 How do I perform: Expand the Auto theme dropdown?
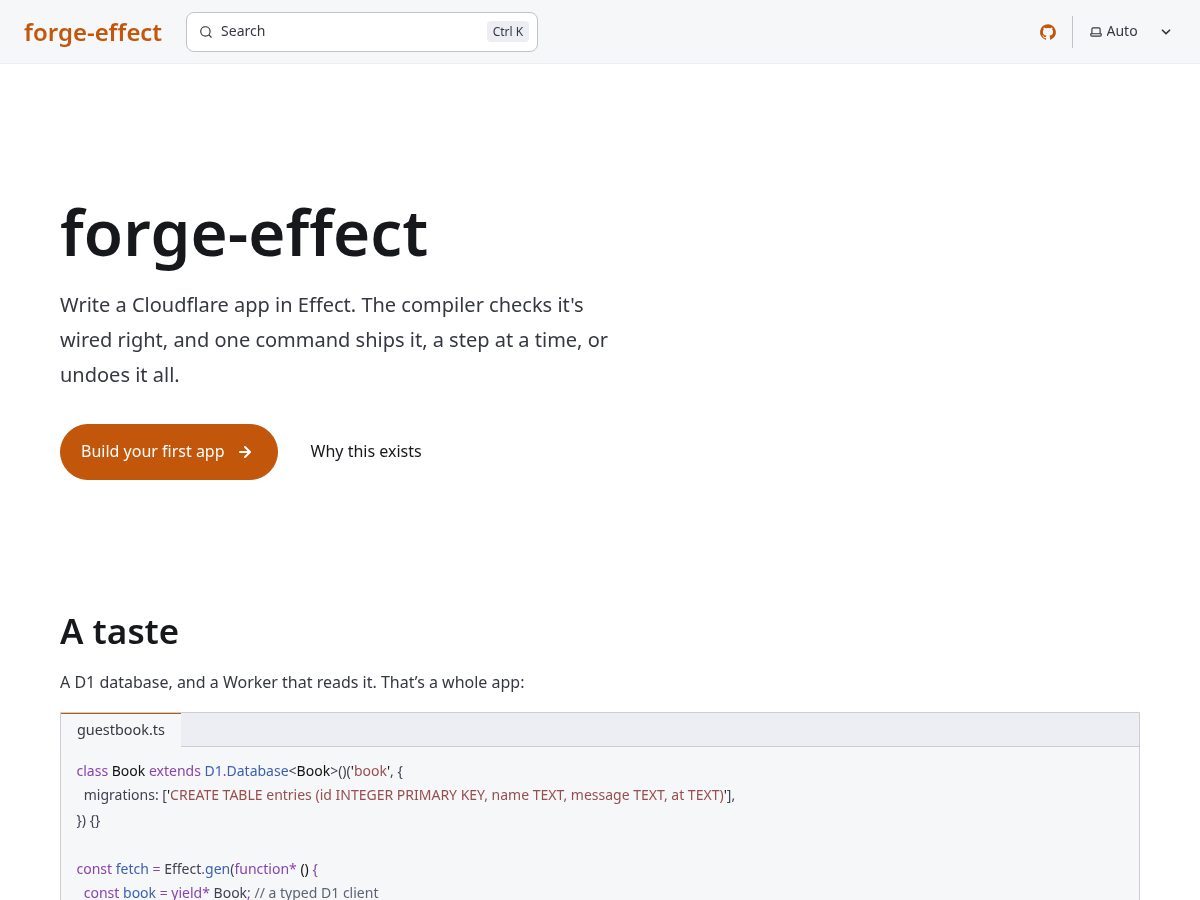click(1131, 32)
